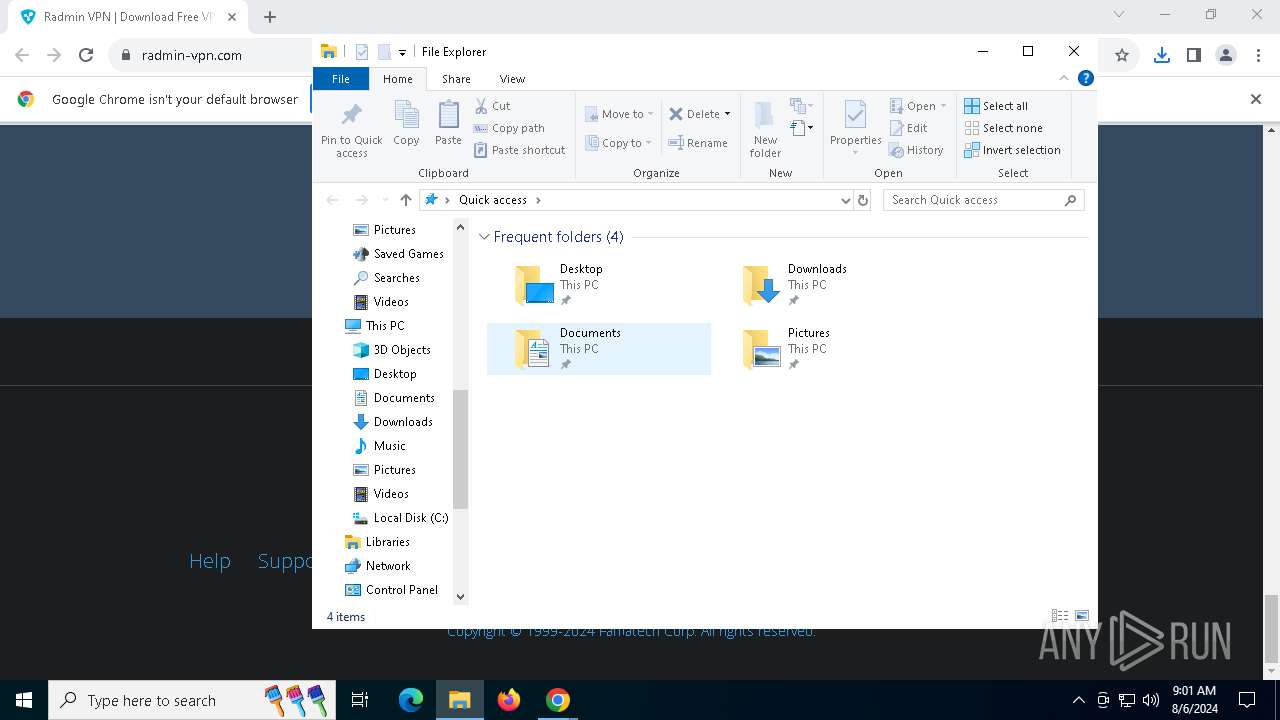Click Copy path in ribbon
The height and width of the screenshot is (720, 1280).
click(509, 128)
